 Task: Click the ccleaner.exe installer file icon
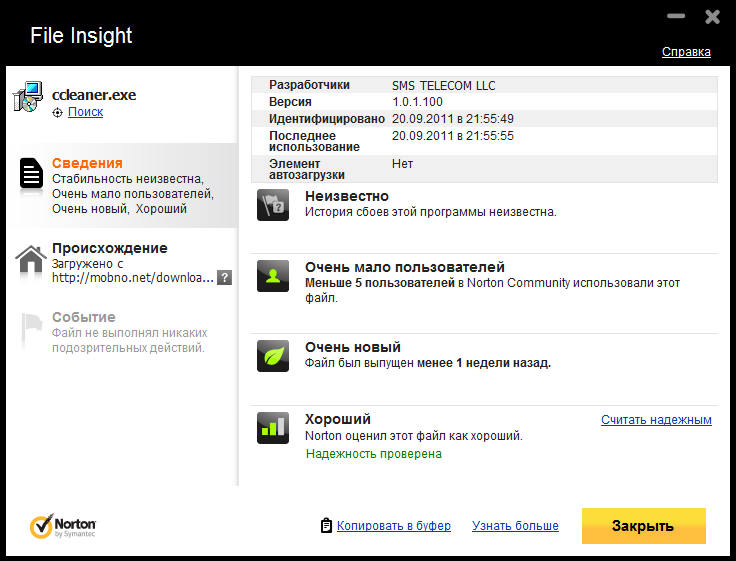[x=28, y=97]
